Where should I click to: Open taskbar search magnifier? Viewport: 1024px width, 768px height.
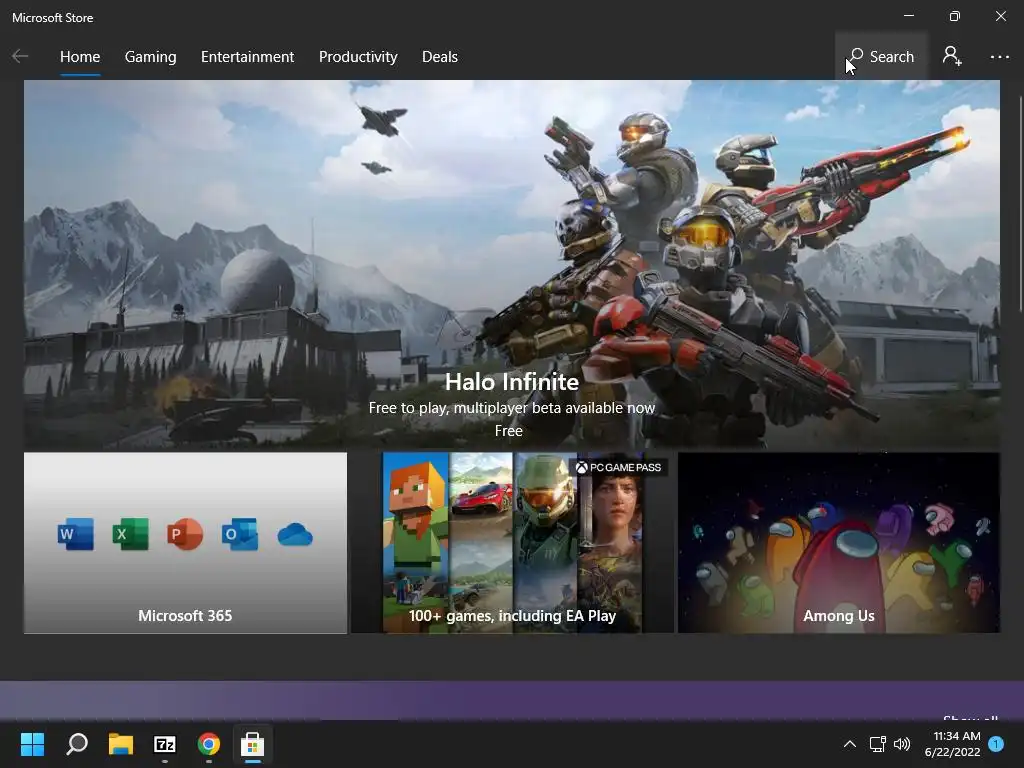[x=77, y=744]
